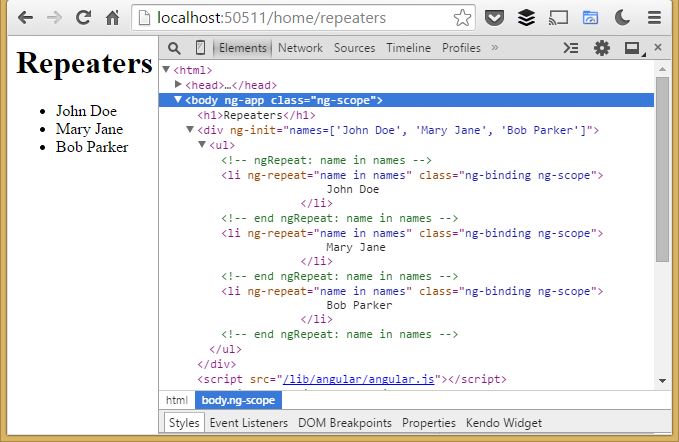
Task: Click the John Doe text node in DOM
Action: [352, 190]
